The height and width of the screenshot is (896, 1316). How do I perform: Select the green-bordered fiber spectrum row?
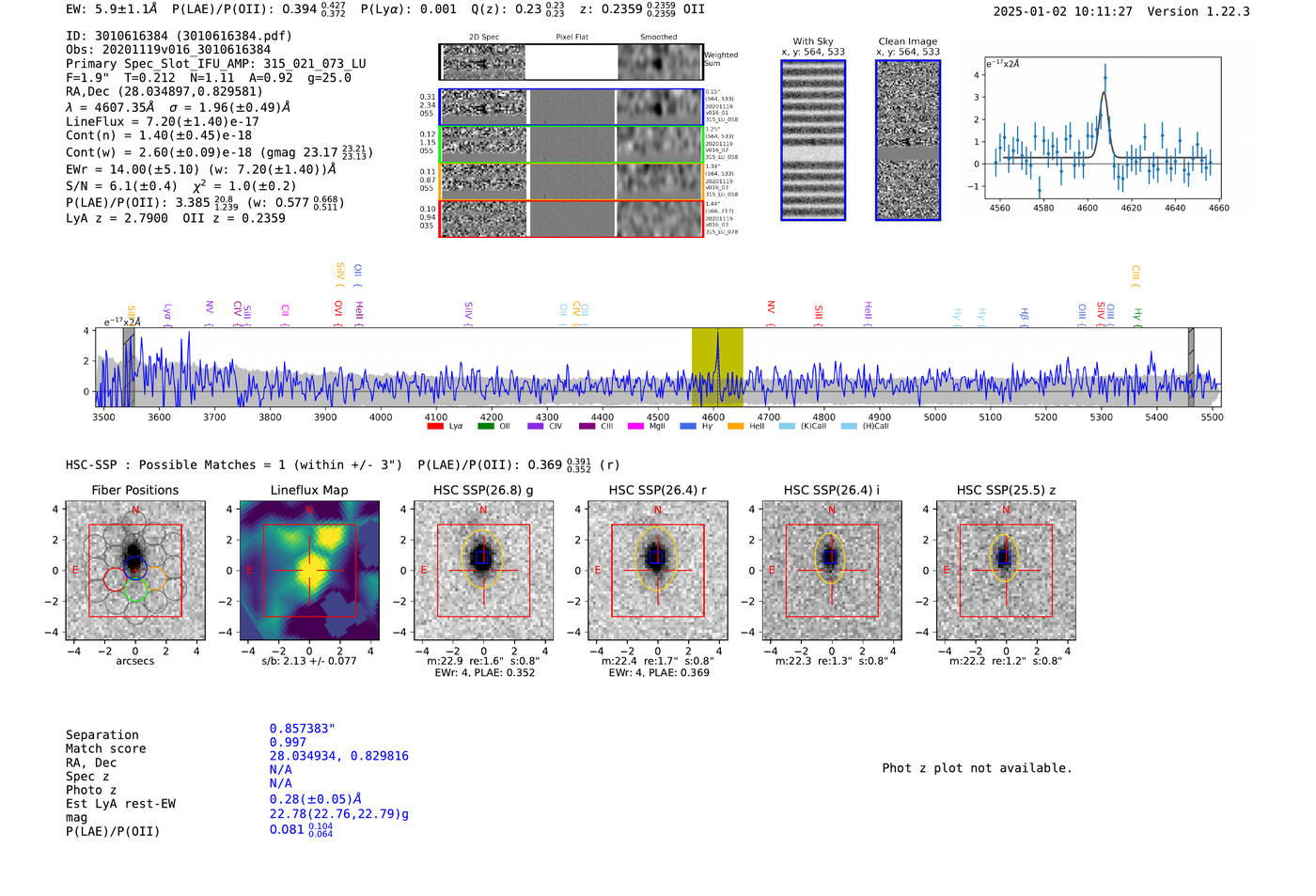tap(572, 144)
